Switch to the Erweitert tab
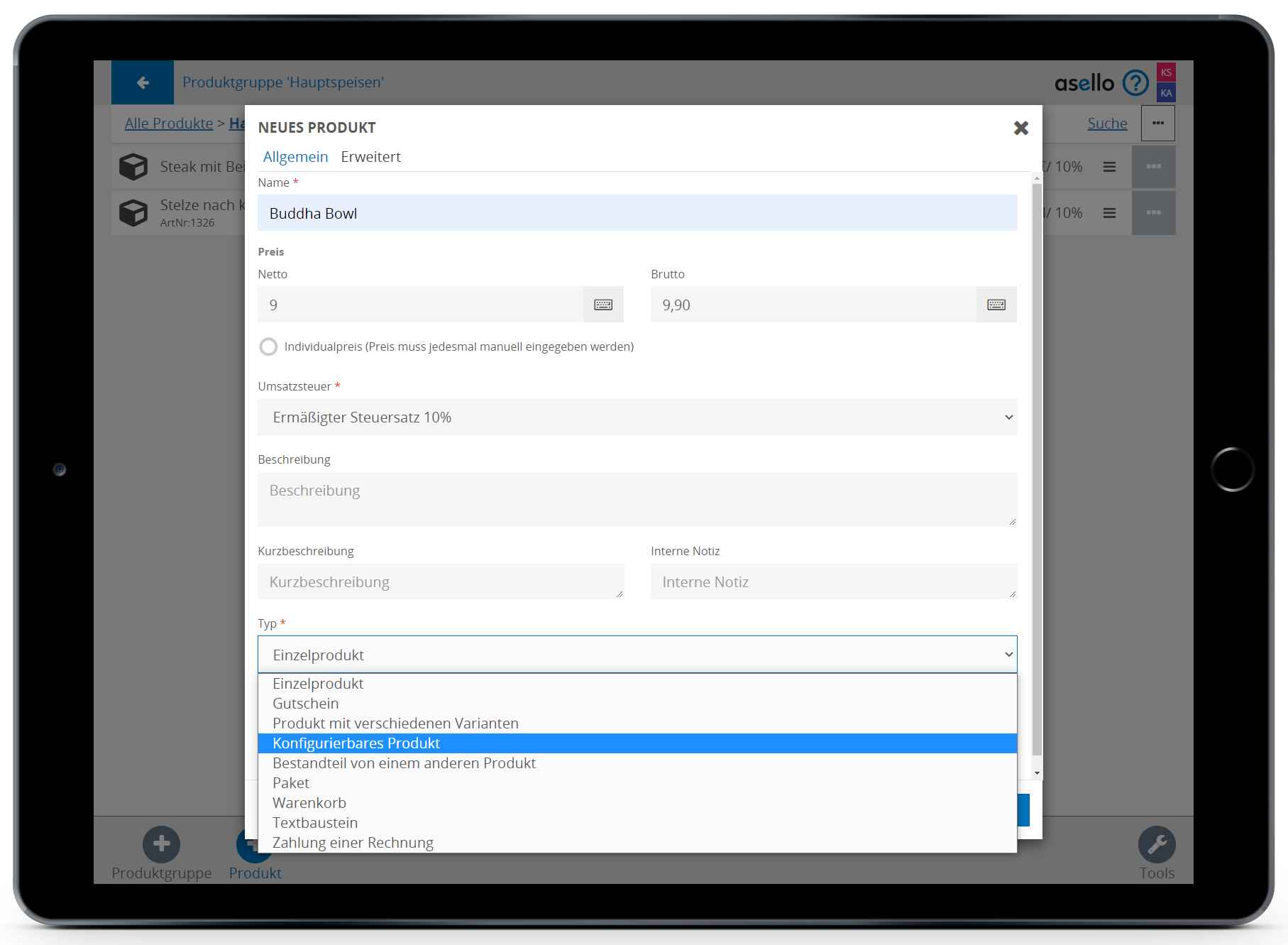This screenshot has width=1288, height=945. point(370,157)
